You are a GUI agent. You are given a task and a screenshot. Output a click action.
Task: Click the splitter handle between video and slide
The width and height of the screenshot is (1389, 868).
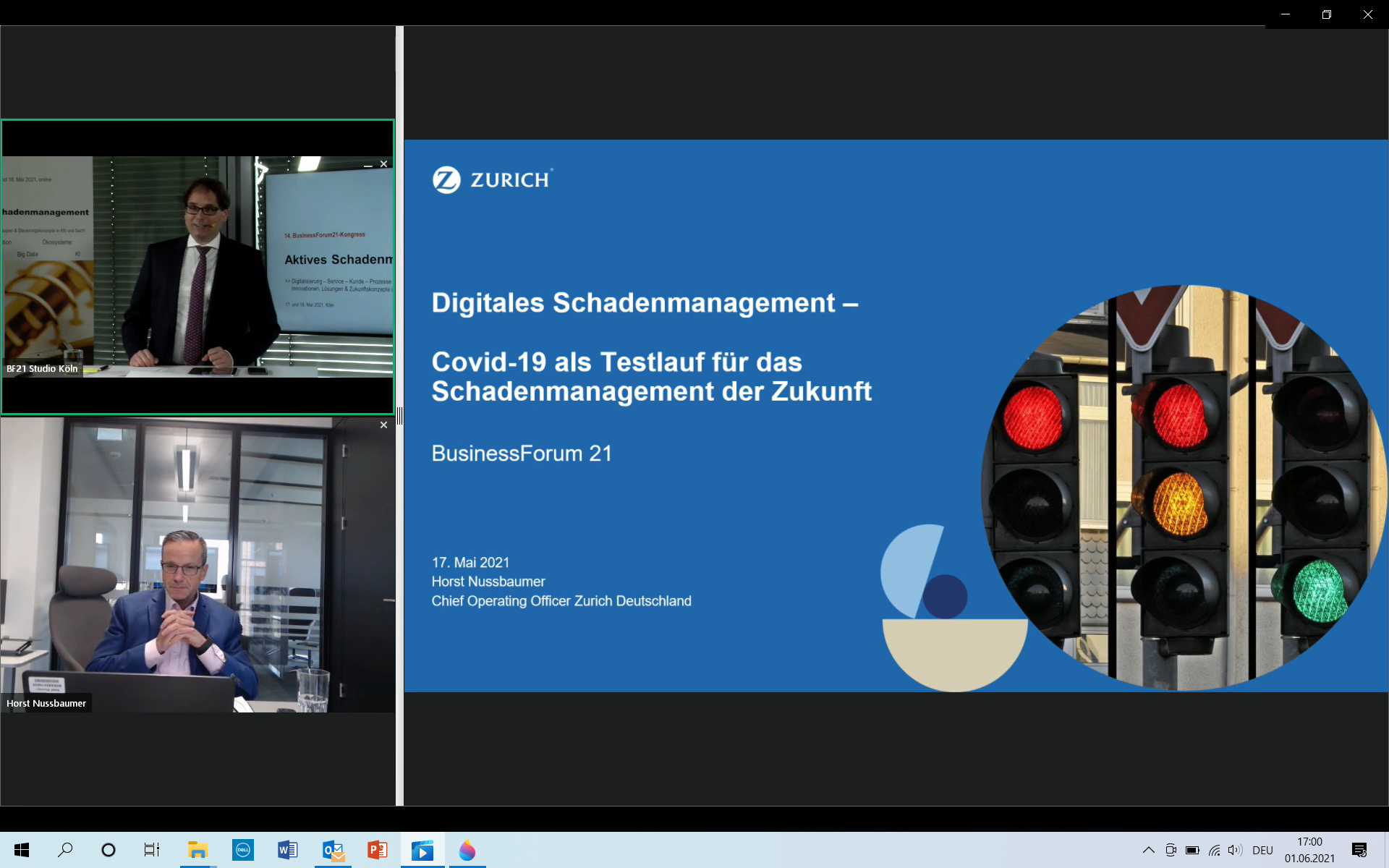coord(399,416)
